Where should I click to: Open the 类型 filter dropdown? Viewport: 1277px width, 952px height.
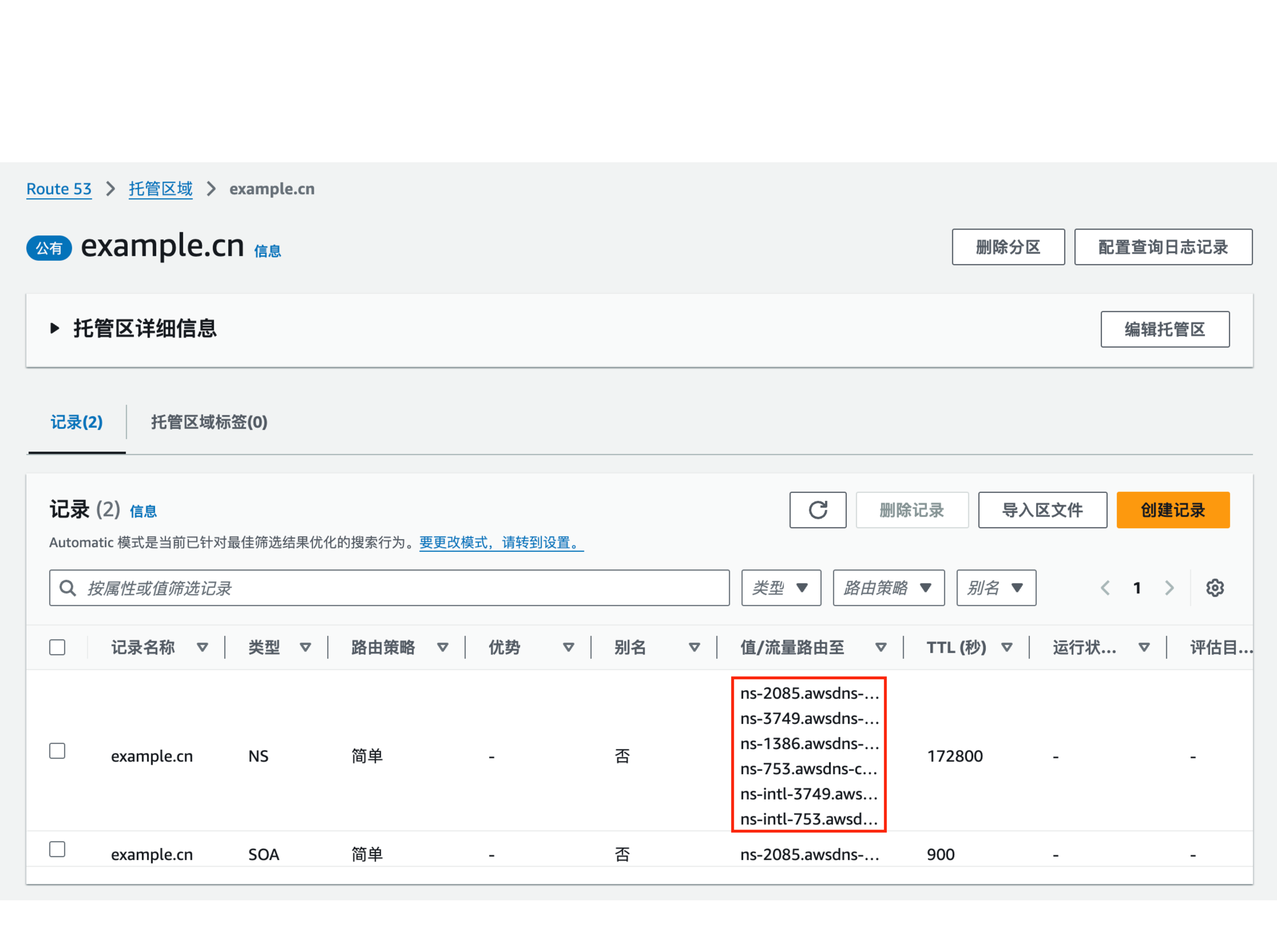[781, 588]
